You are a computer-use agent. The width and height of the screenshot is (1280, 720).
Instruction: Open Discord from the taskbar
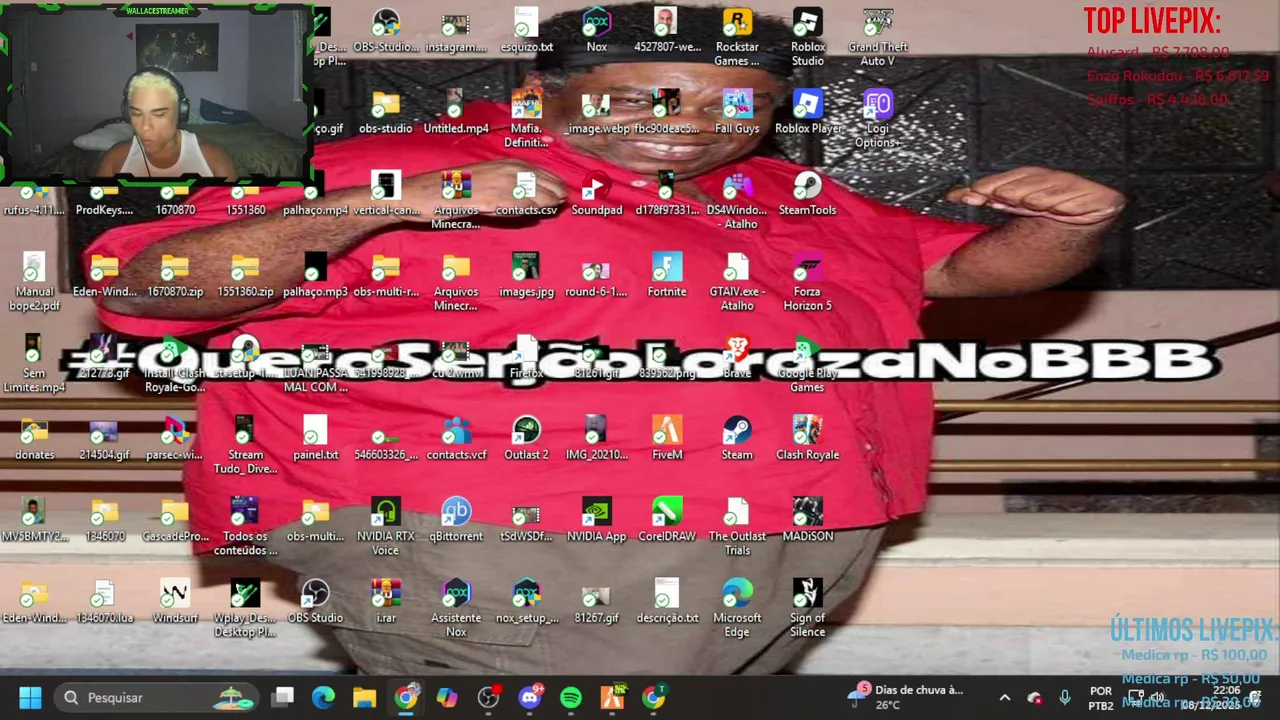click(x=530, y=697)
